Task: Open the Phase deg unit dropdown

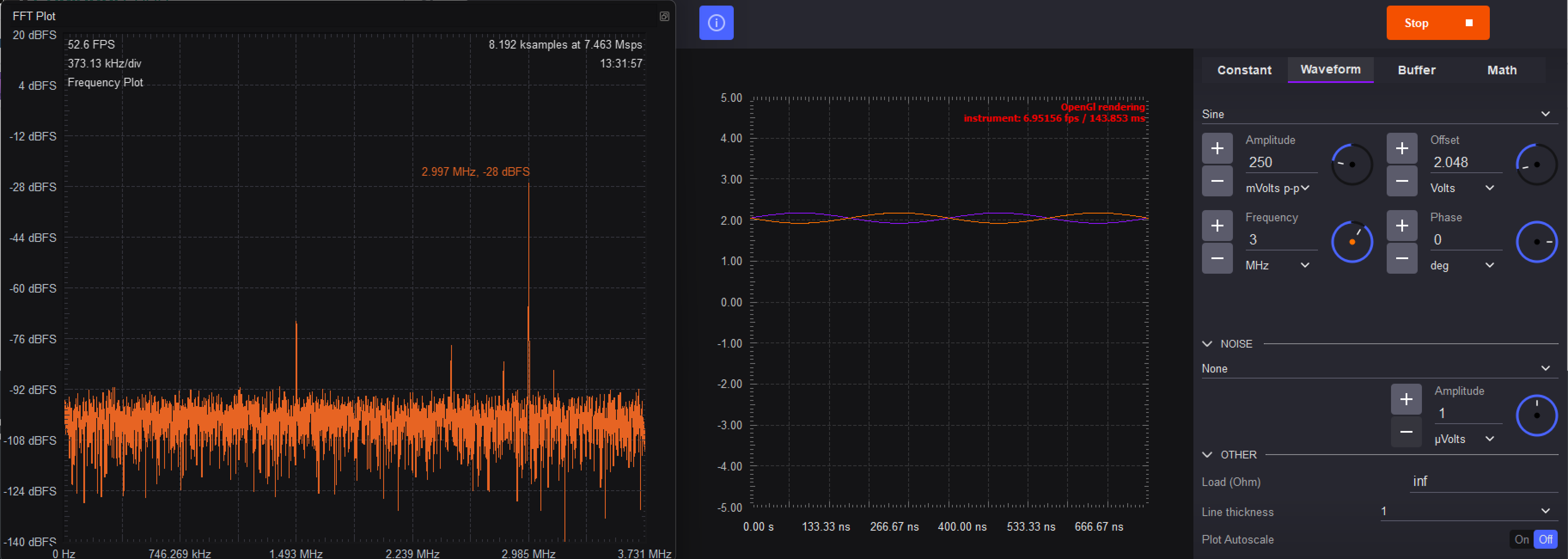Action: point(1462,266)
